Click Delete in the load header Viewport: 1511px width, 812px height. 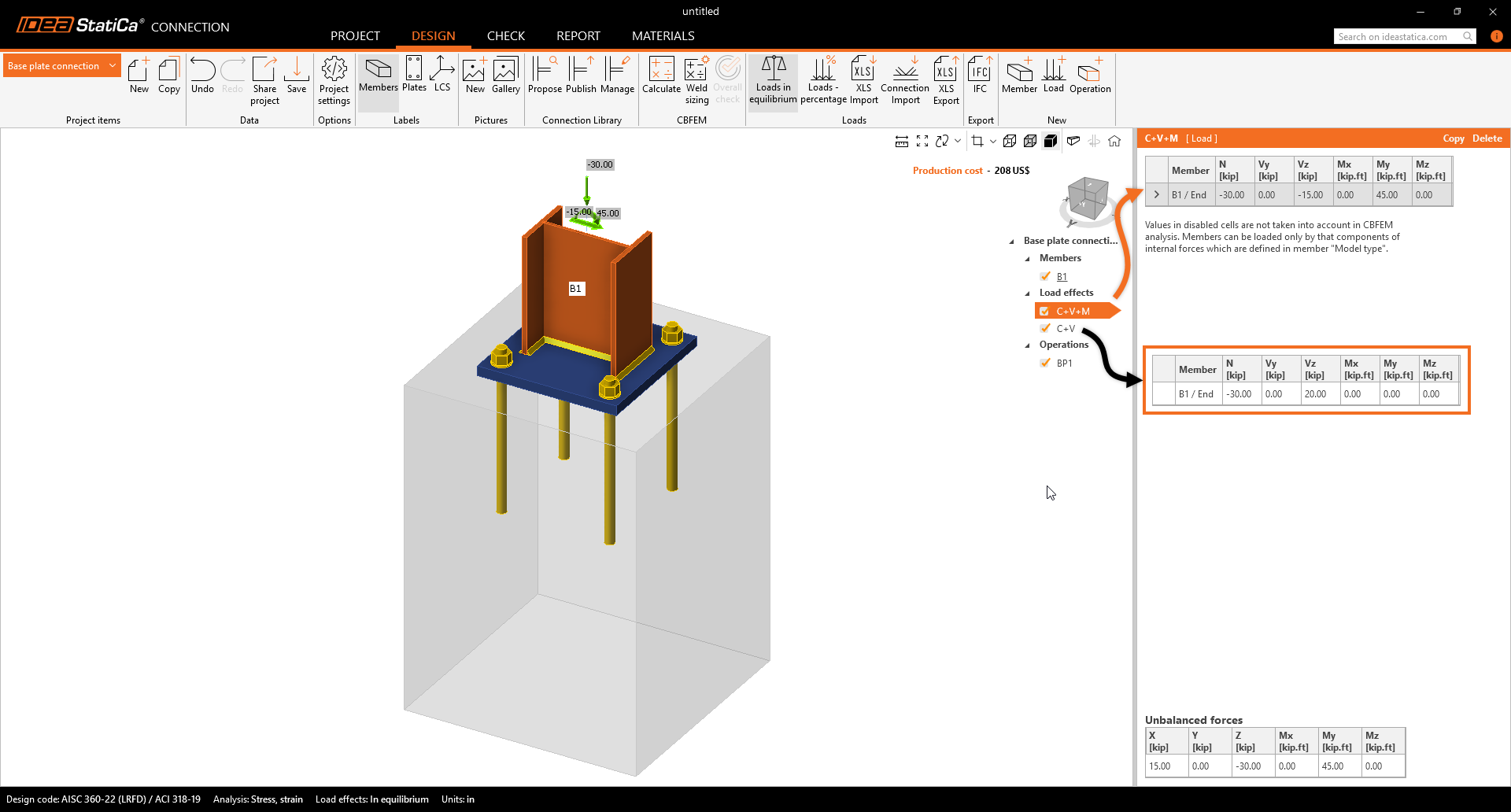(x=1487, y=138)
